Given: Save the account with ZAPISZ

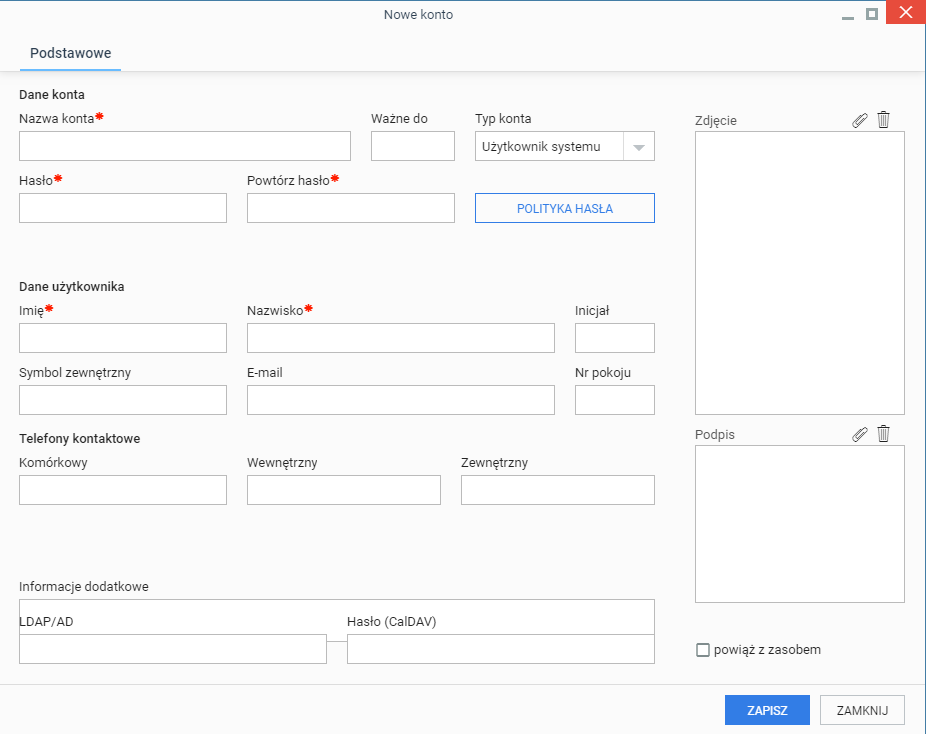Looking at the screenshot, I should [x=767, y=710].
